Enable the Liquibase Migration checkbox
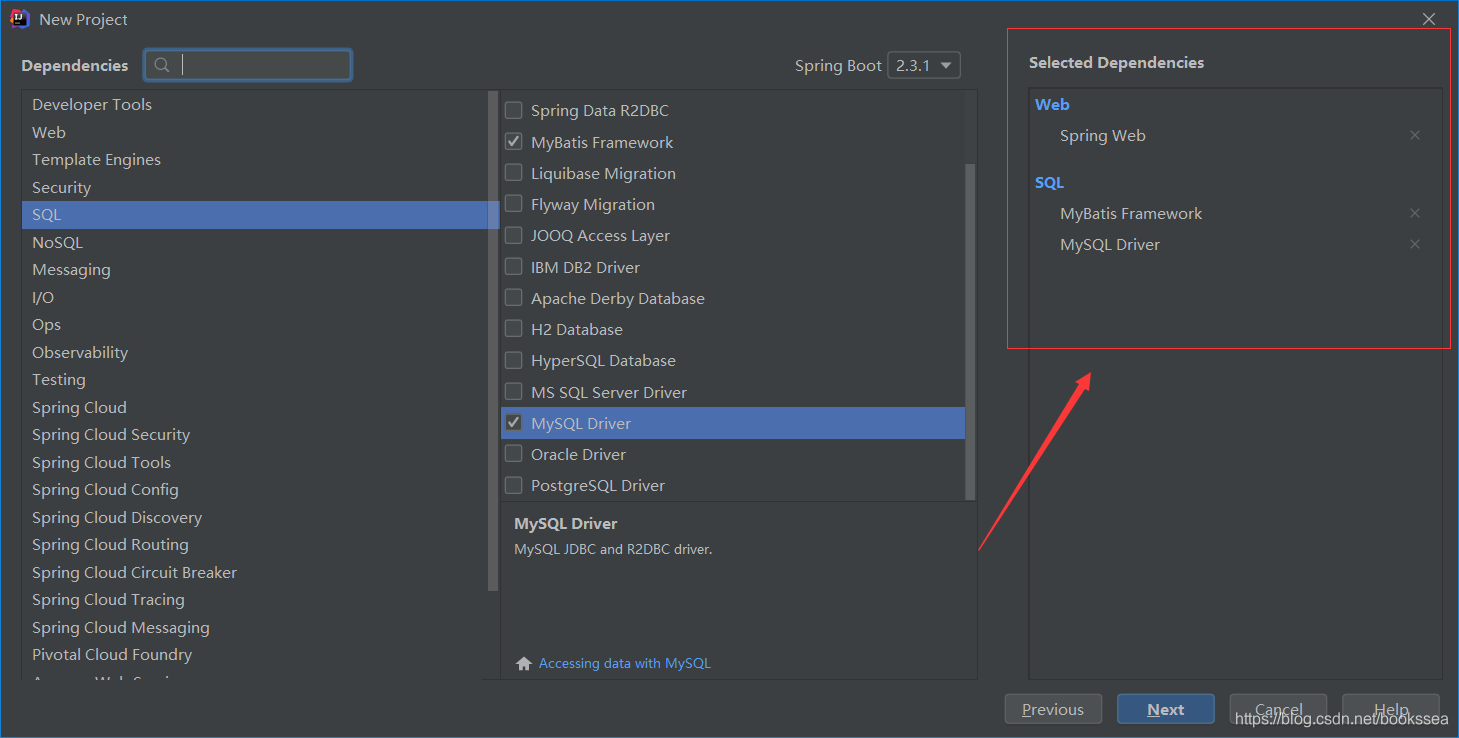 pyautogui.click(x=513, y=172)
